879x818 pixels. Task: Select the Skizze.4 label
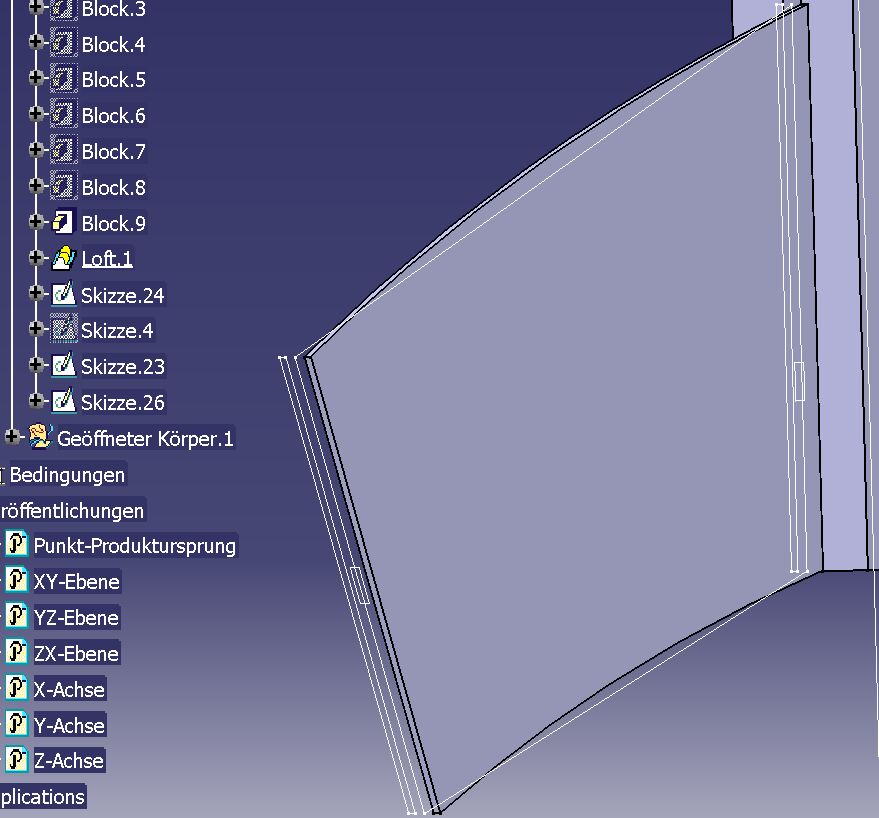117,330
